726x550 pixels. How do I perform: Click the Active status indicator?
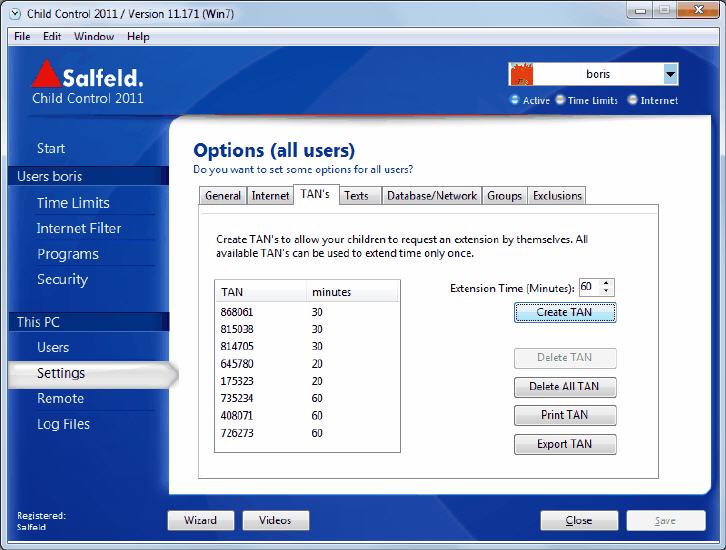[530, 100]
